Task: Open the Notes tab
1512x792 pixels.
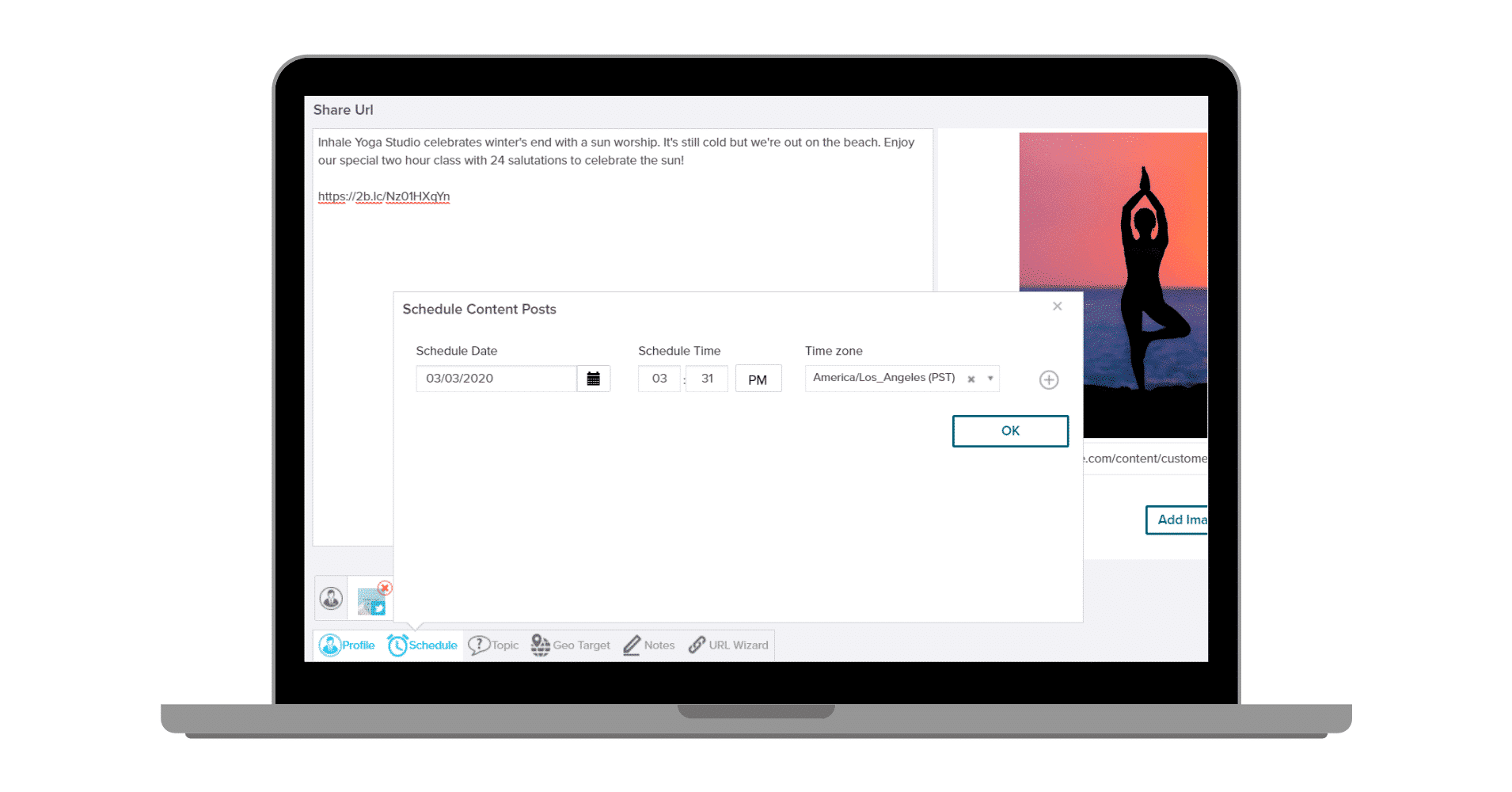Action: [649, 645]
